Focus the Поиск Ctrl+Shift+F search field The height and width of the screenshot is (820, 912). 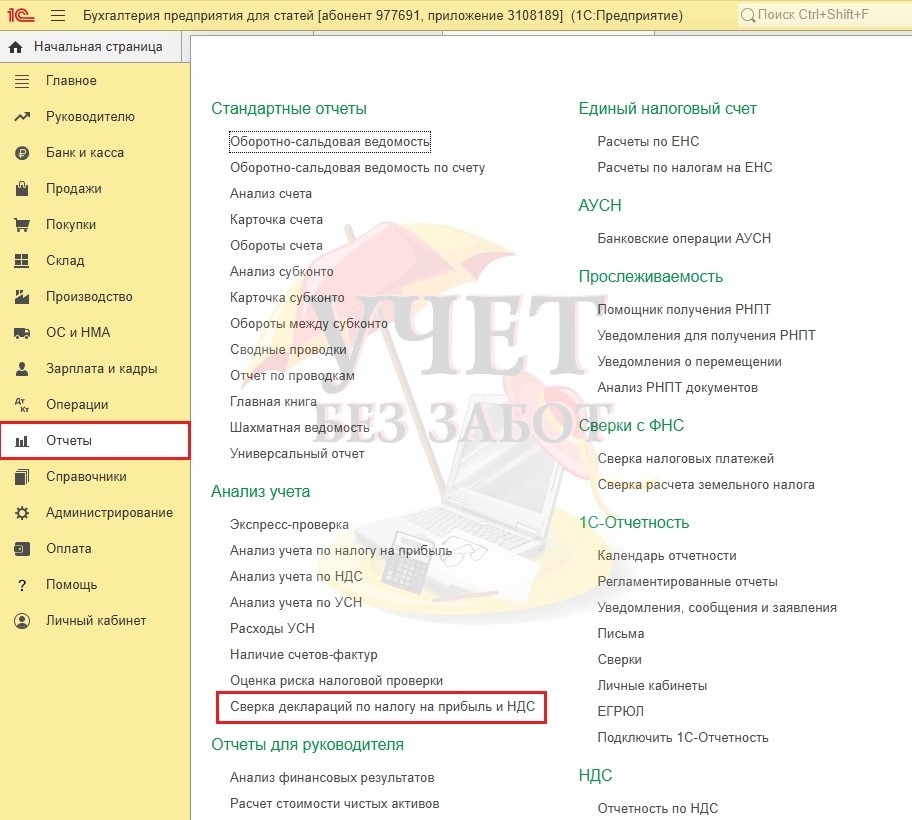point(824,15)
